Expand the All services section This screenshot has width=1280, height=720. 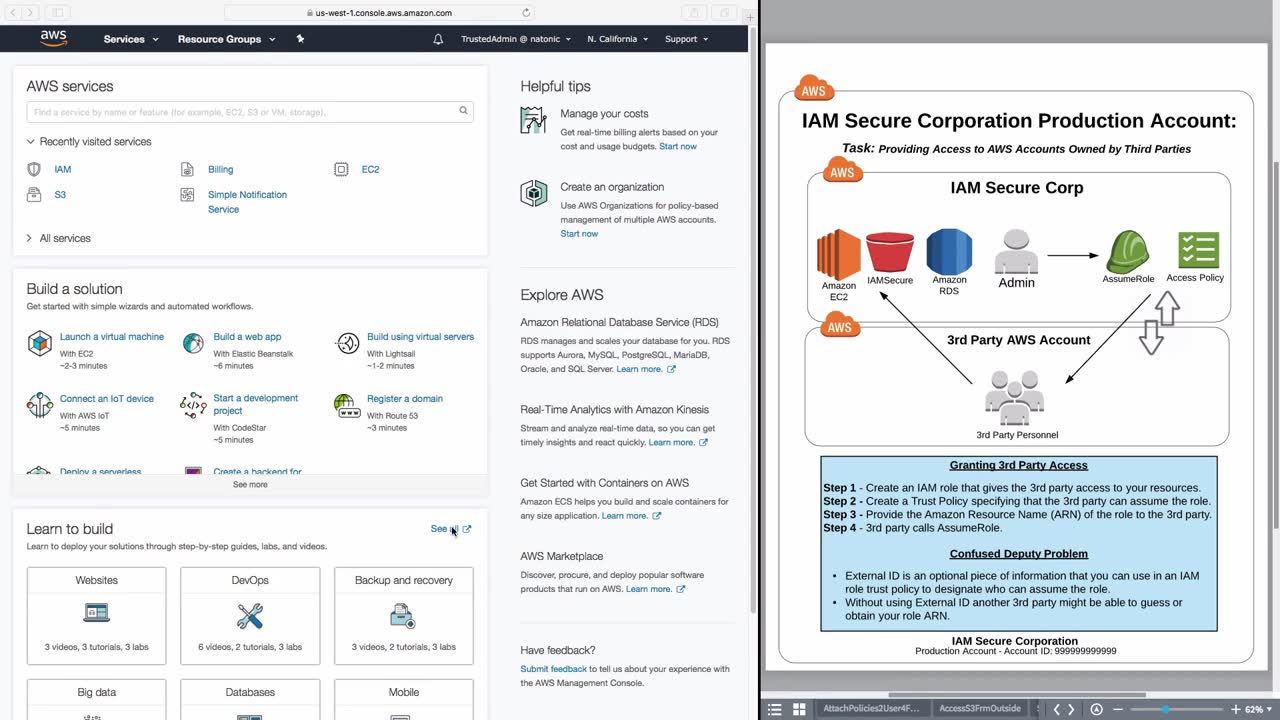pyautogui.click(x=58, y=238)
